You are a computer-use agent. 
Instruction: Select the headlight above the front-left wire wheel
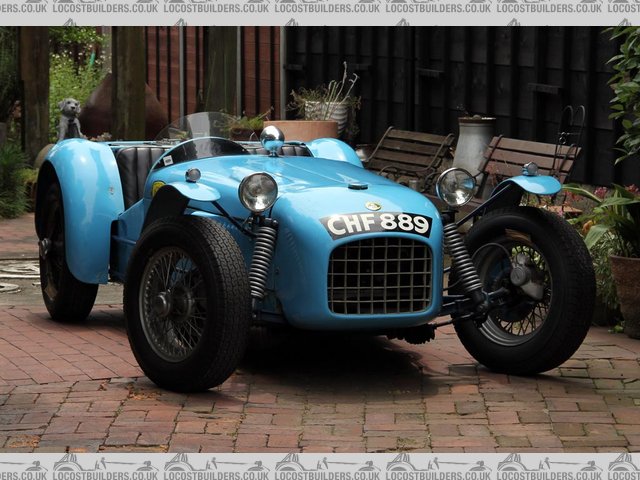(x=258, y=191)
